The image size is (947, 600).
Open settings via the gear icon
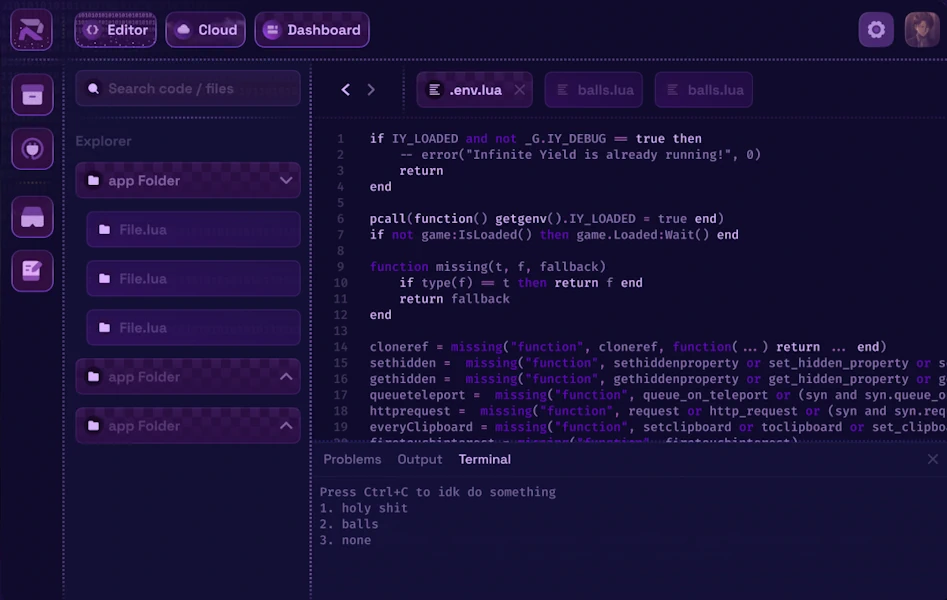(x=876, y=30)
